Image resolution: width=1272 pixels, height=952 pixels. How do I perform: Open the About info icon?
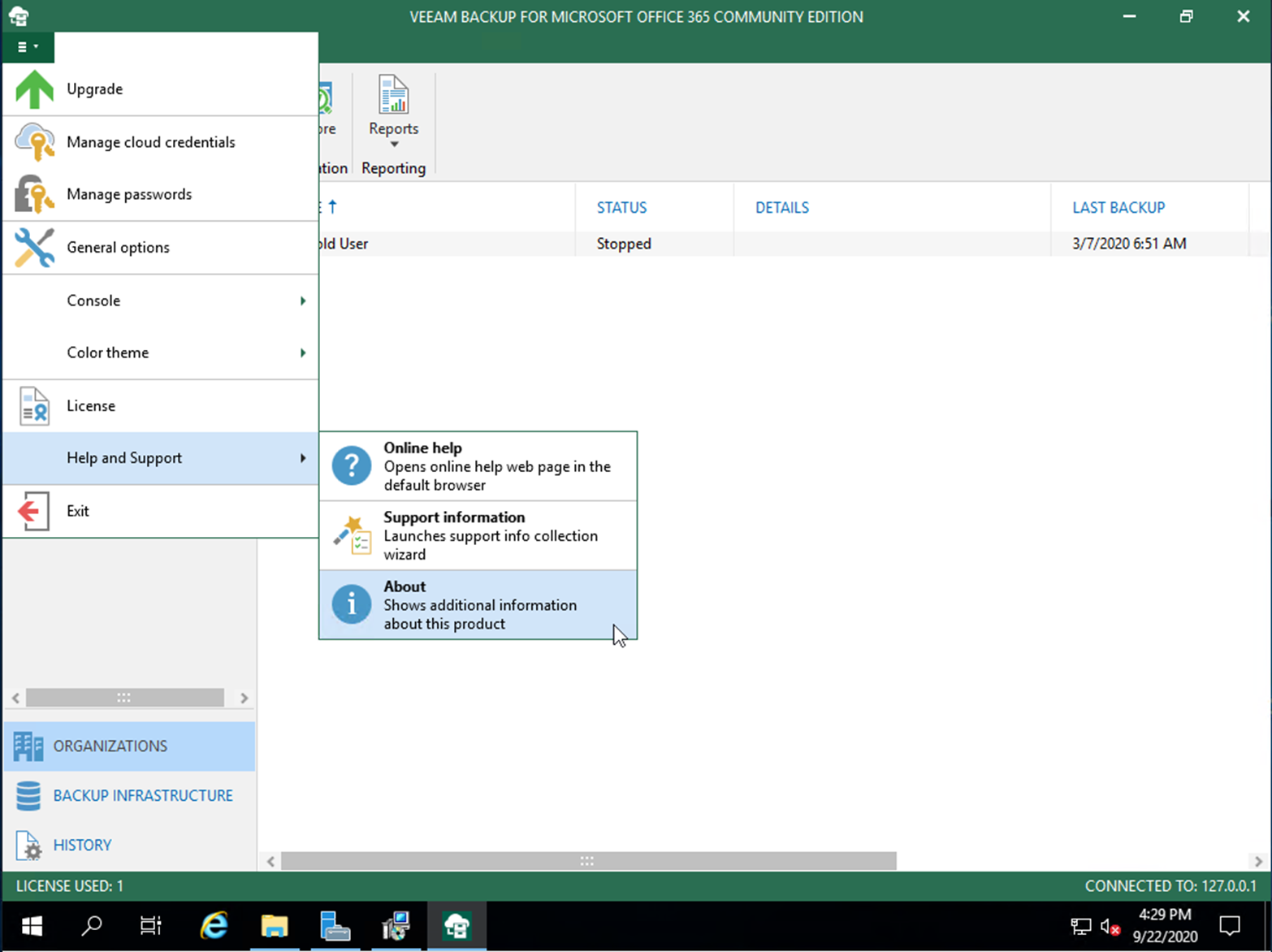pos(352,604)
